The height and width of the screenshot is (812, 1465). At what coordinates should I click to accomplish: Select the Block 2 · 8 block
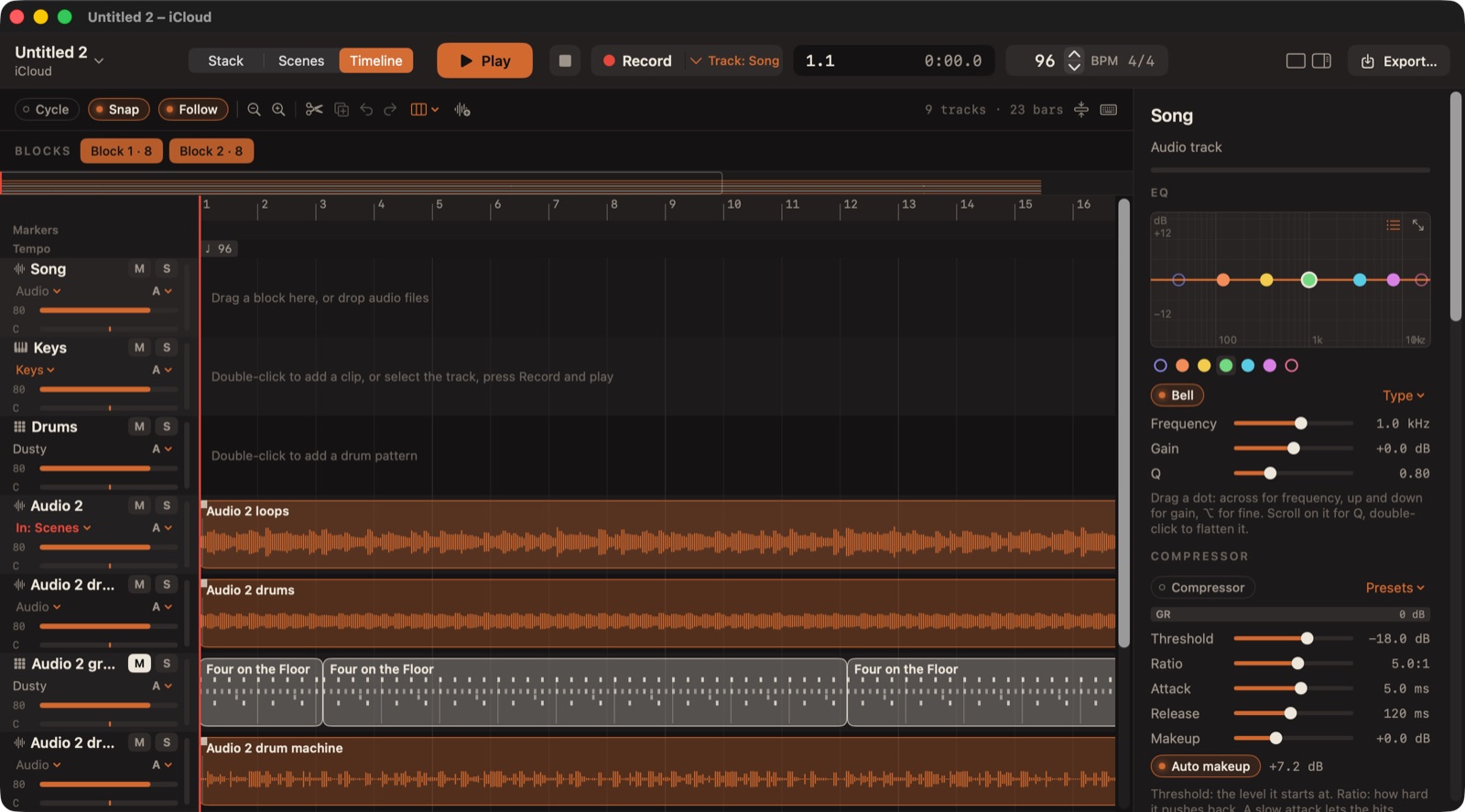point(212,151)
